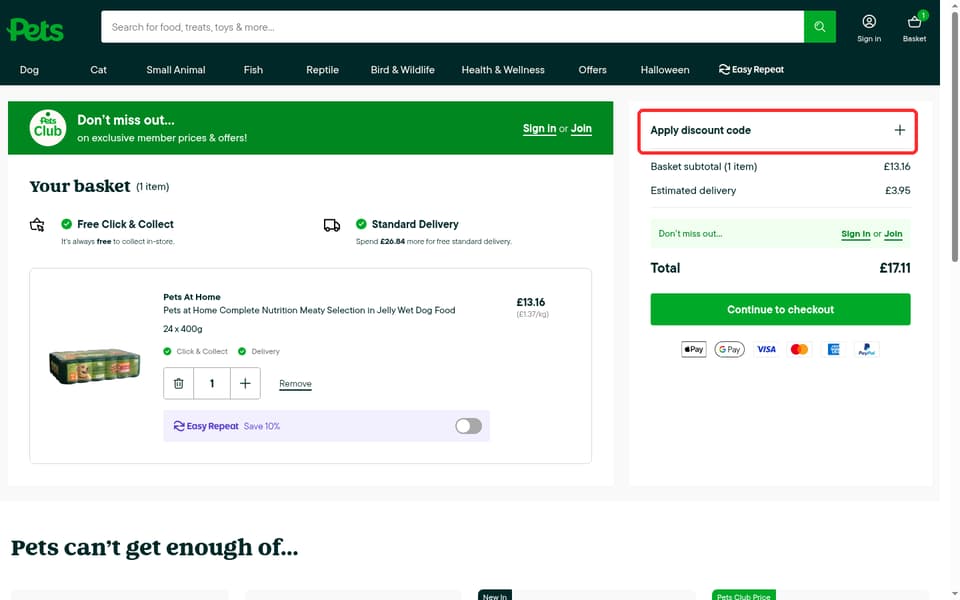Click green check beside Free Click & Collect

[67, 224]
